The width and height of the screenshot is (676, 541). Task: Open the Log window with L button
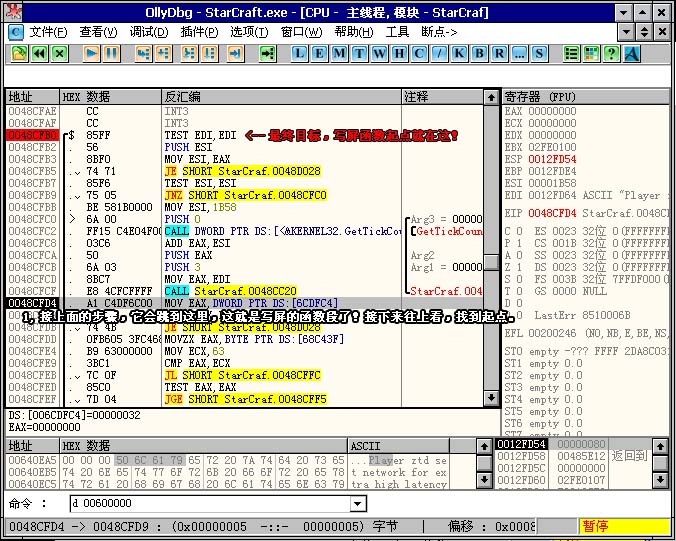coord(299,54)
